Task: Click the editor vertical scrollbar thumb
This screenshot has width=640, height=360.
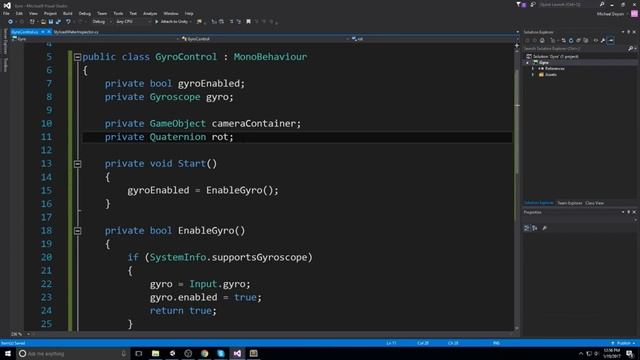Action: pyautogui.click(x=517, y=122)
